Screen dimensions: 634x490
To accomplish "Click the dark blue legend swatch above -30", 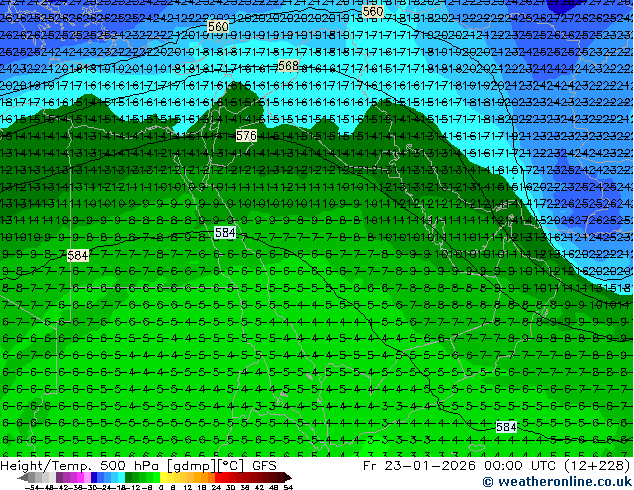I will tap(94, 477).
